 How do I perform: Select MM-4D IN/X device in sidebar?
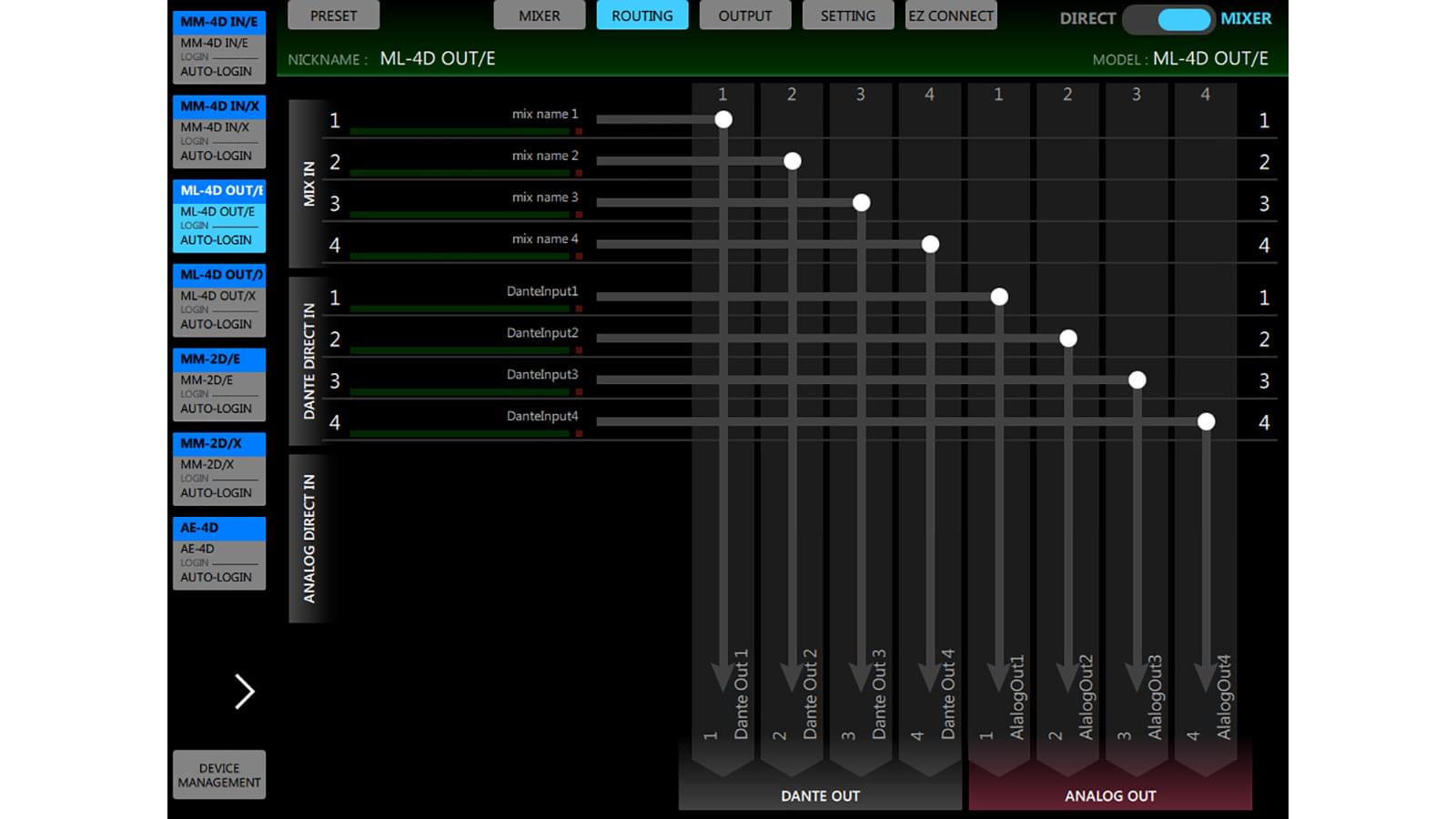point(219,132)
